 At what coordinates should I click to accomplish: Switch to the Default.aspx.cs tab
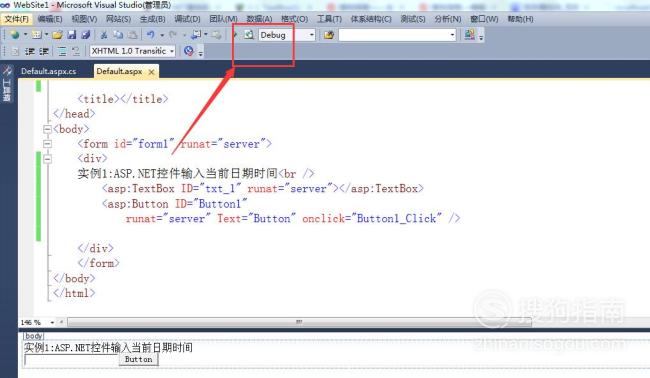(49, 71)
